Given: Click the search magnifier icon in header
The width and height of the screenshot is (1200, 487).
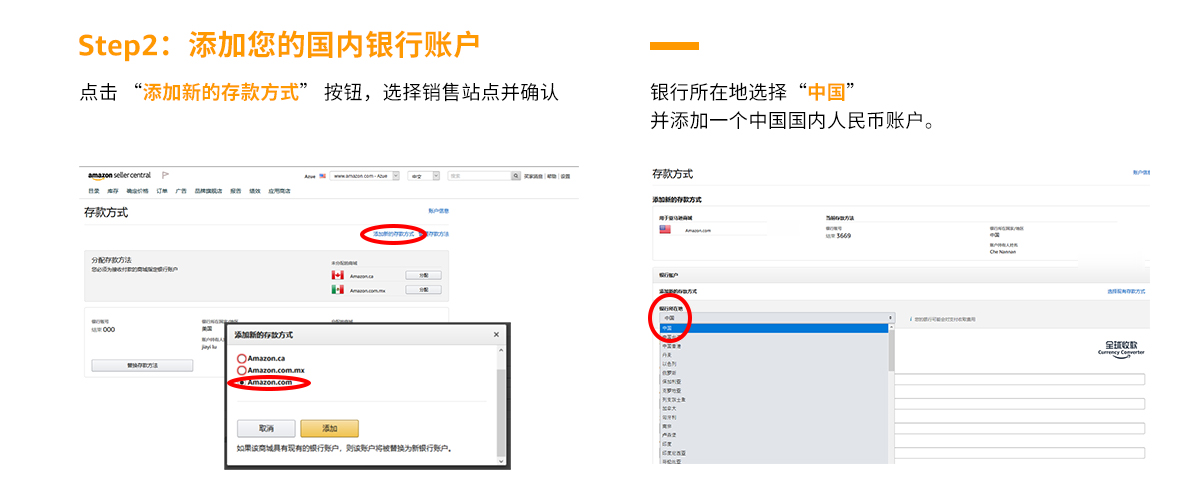Looking at the screenshot, I should coord(515,176).
